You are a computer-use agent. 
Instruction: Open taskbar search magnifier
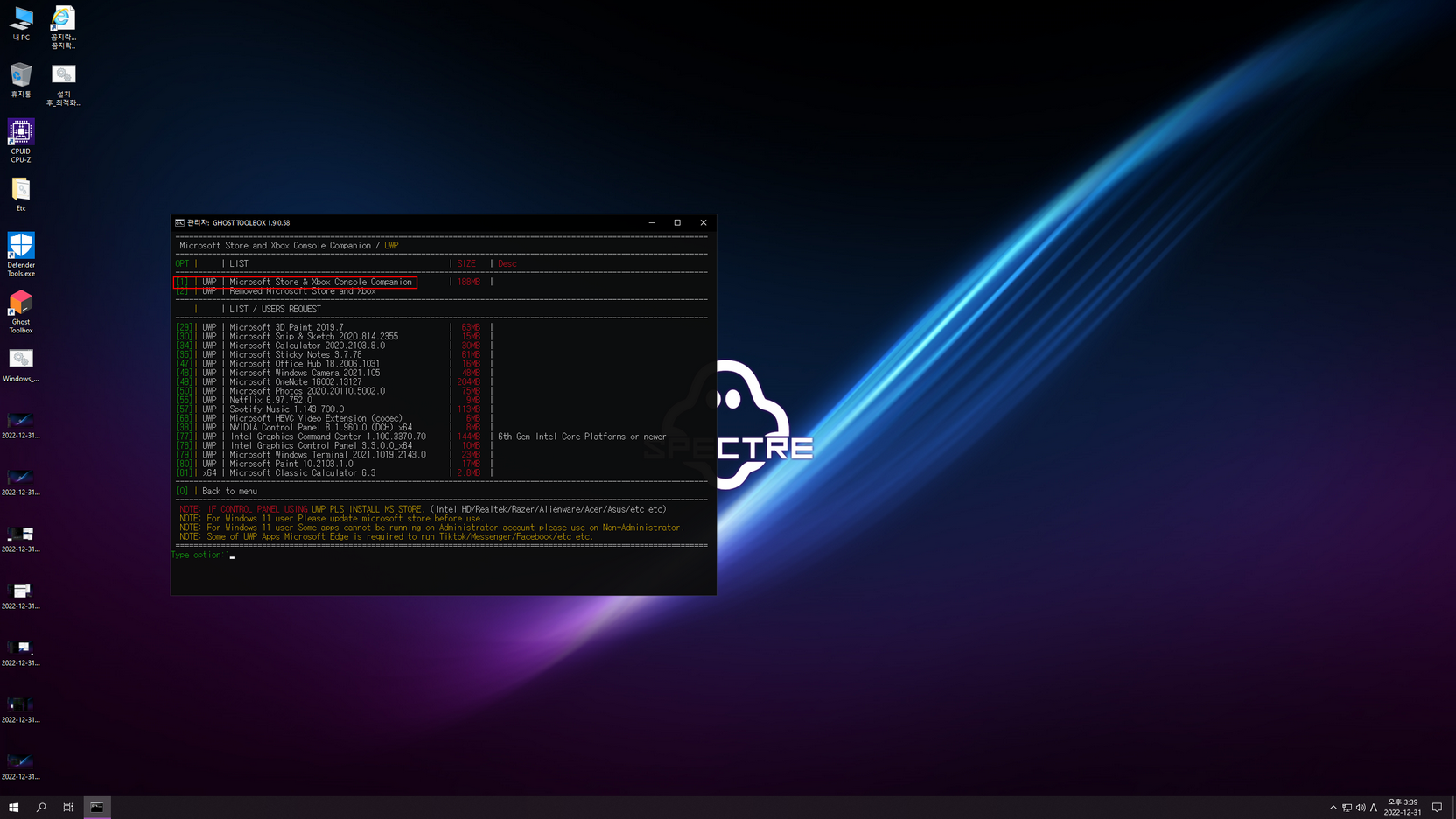pyautogui.click(x=41, y=808)
